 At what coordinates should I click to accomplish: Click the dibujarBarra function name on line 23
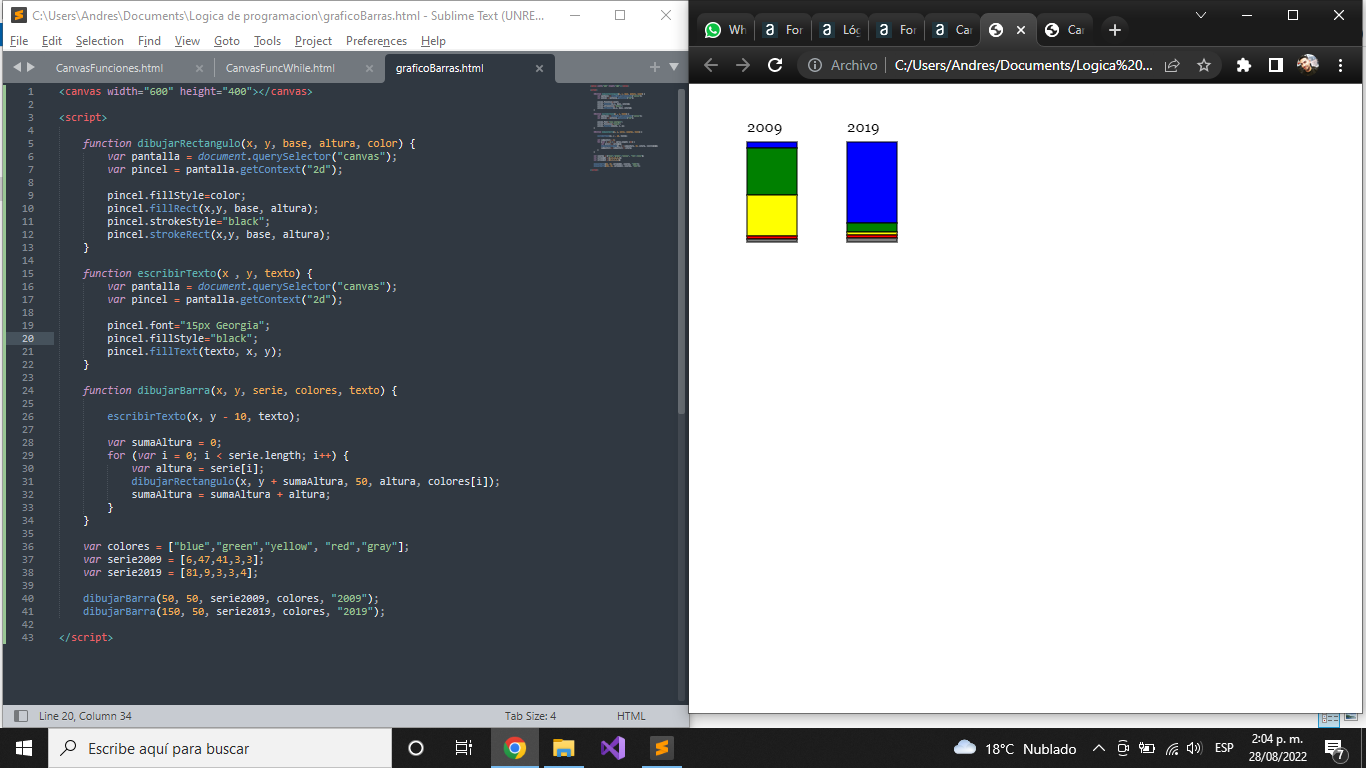tap(174, 390)
